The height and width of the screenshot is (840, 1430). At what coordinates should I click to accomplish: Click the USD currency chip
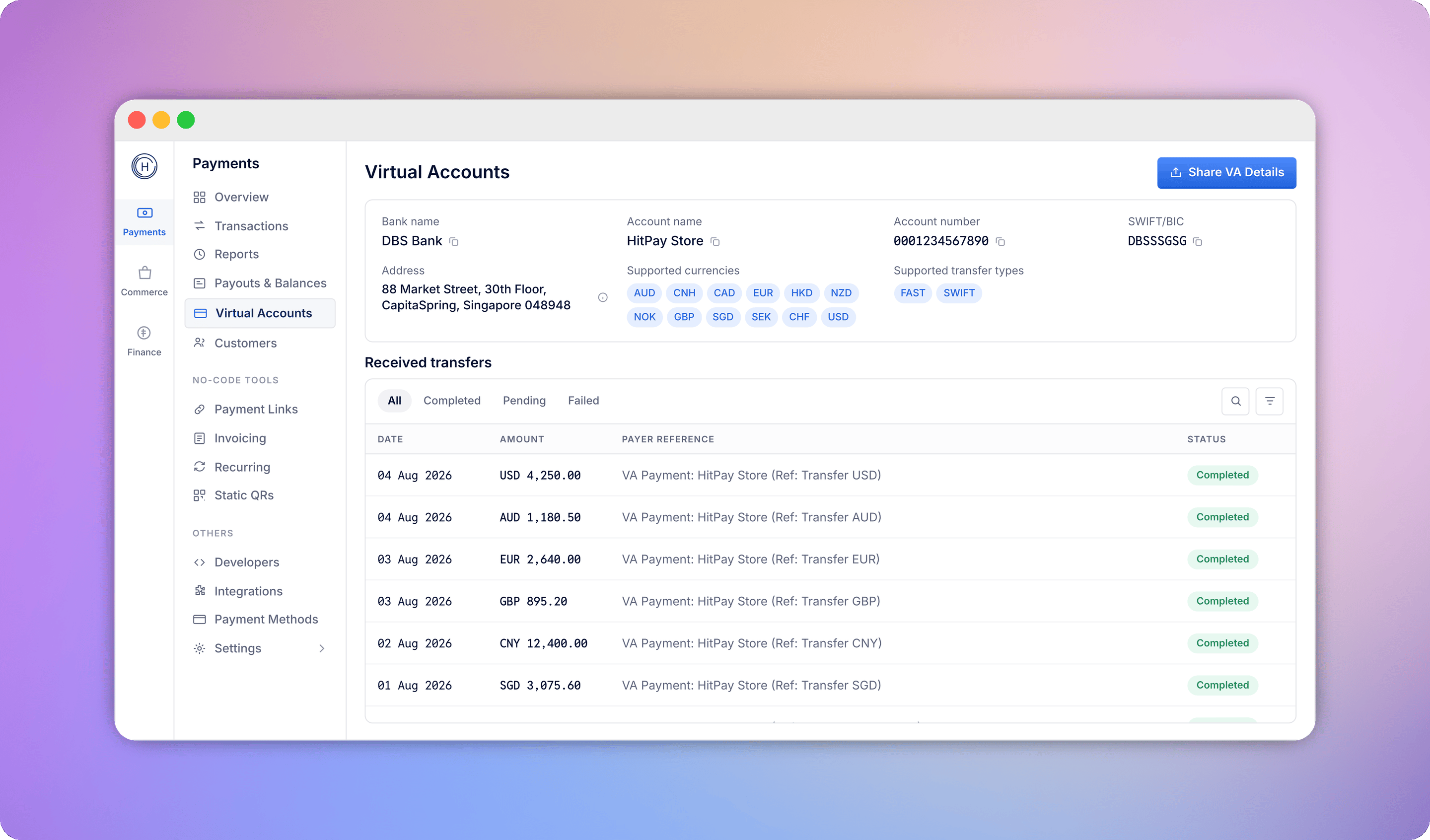pos(838,317)
